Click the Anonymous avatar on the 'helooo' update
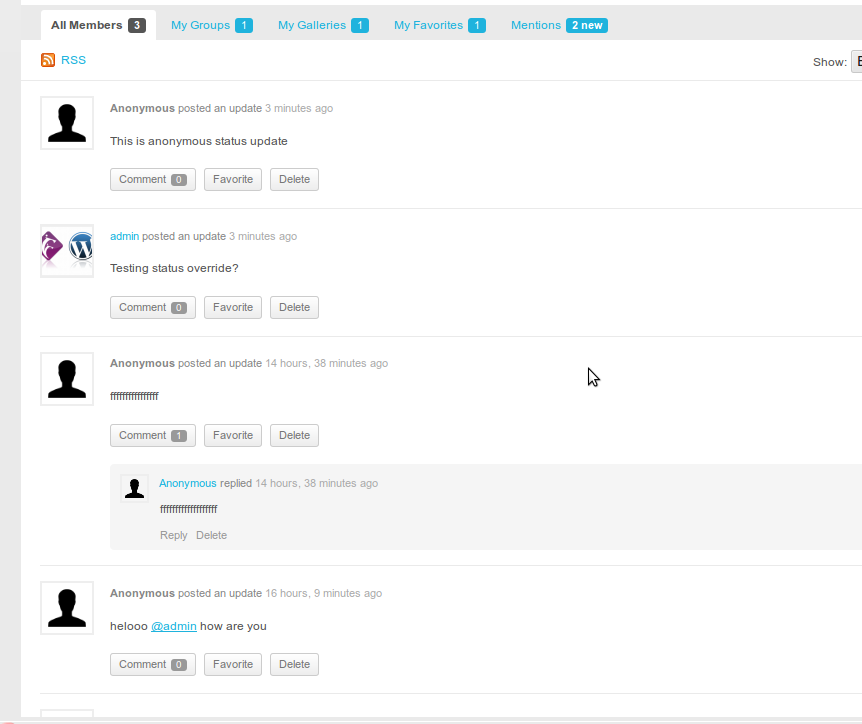The height and width of the screenshot is (724, 862). point(66,607)
